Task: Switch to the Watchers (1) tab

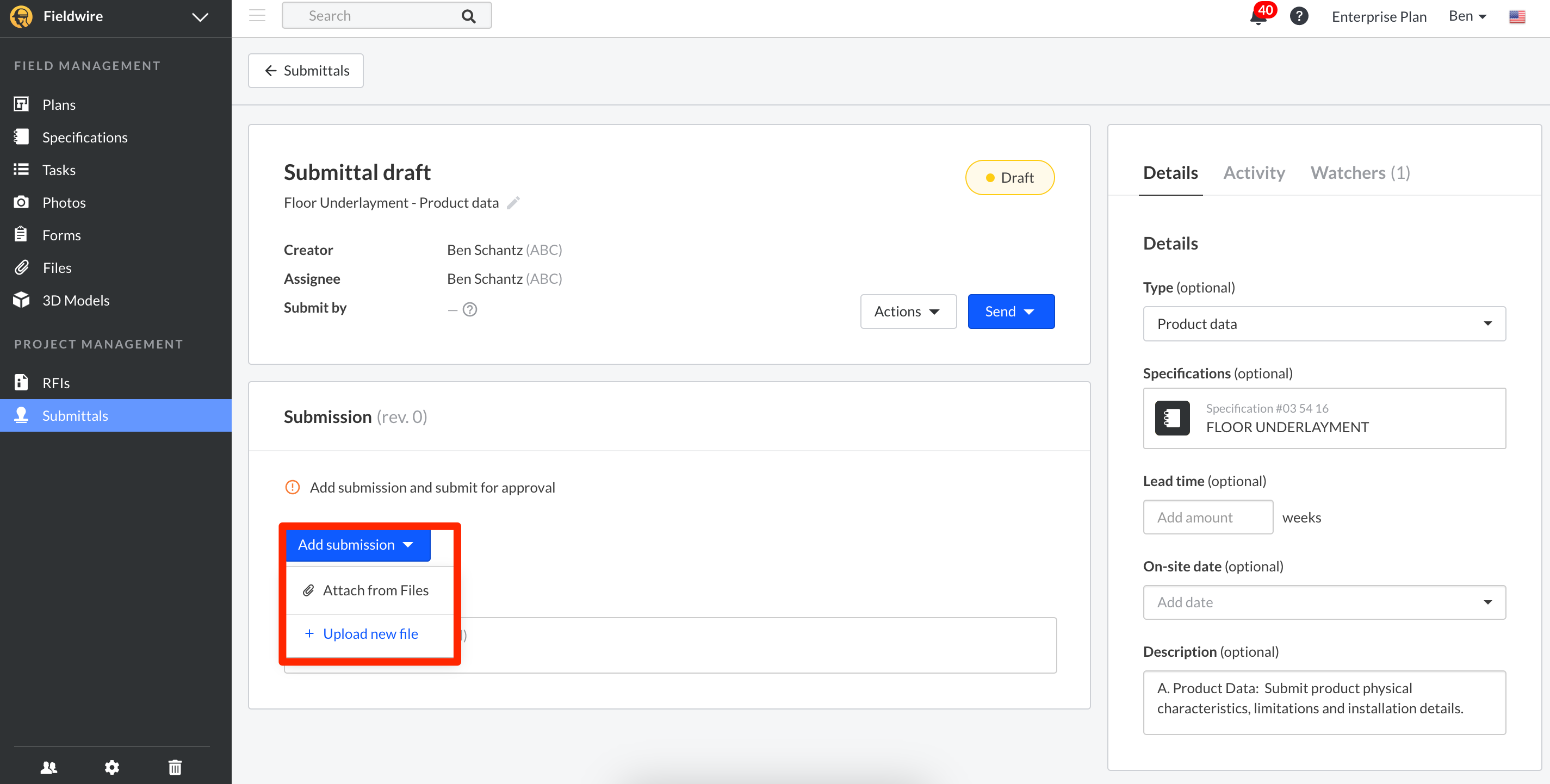Action: pos(1360,173)
